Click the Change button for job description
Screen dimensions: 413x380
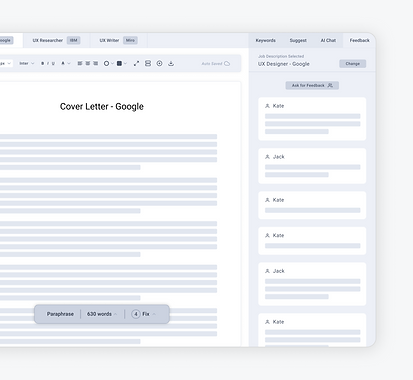[353, 64]
